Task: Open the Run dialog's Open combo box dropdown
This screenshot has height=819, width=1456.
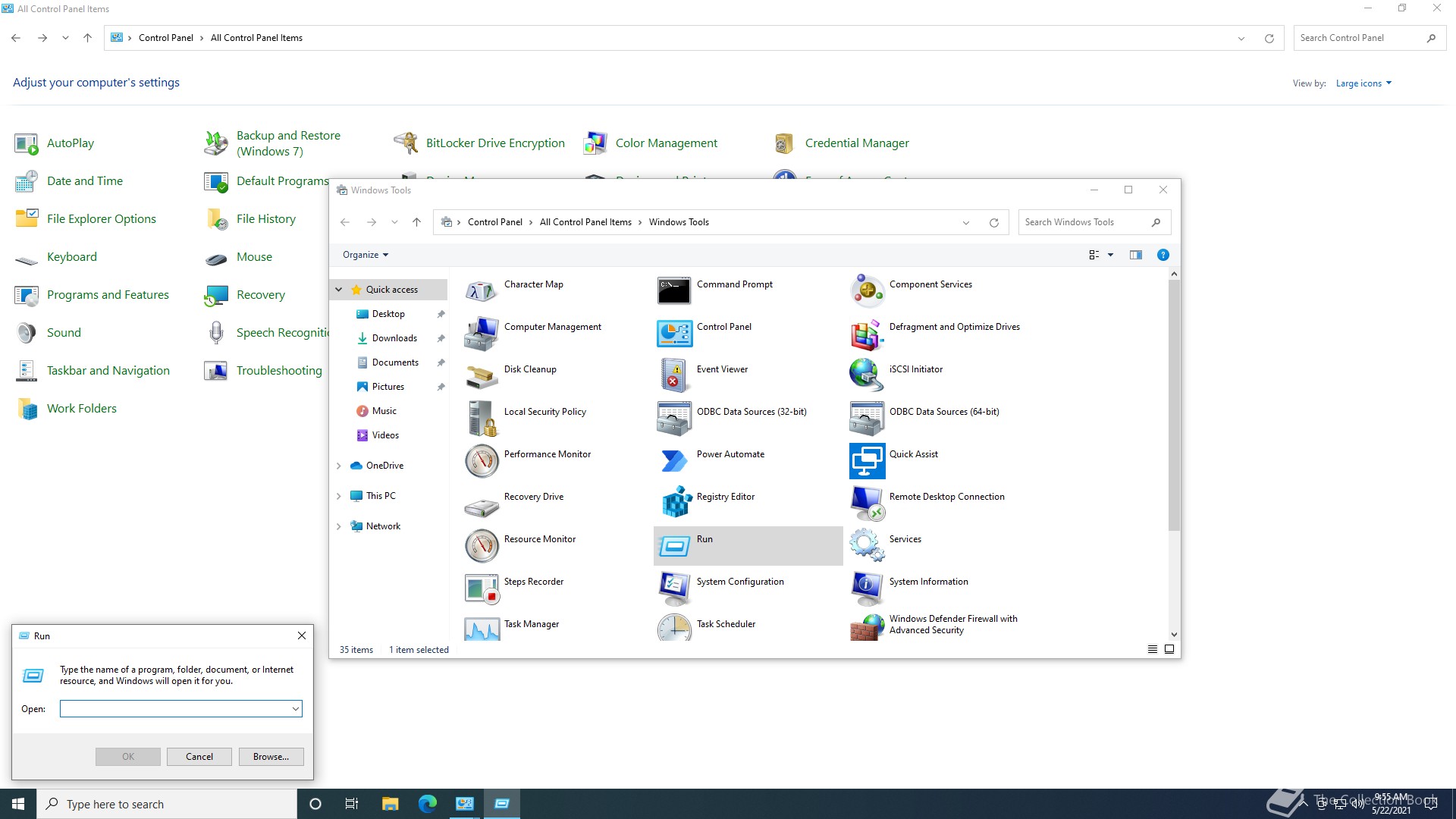Action: pos(295,709)
